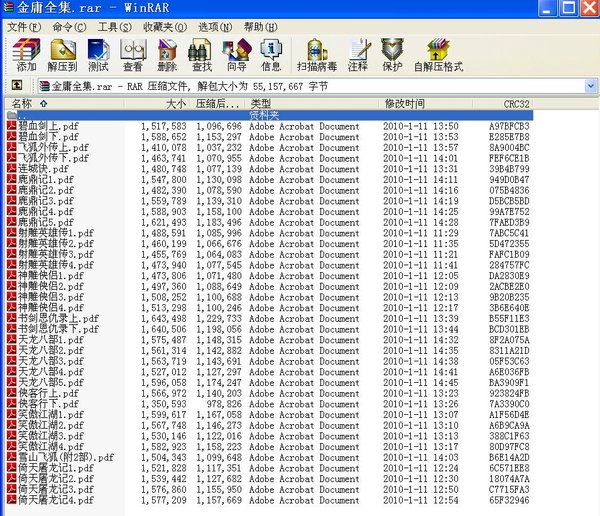Select the PDF icon of 侠客行上.pdf
The width and height of the screenshot is (600, 516).
(11, 393)
